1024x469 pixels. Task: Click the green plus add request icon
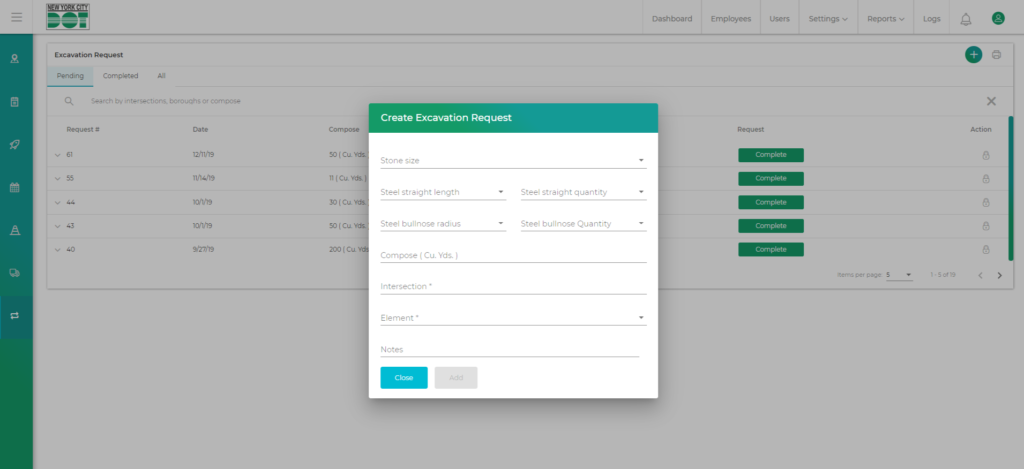point(973,55)
